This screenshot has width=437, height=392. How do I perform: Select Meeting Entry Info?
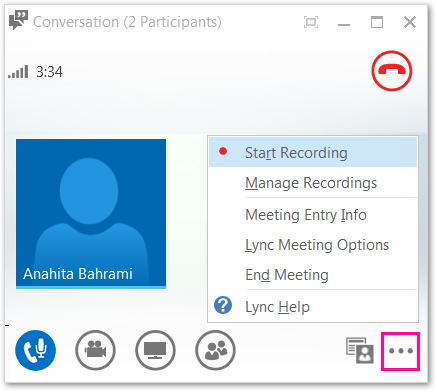pos(313,215)
